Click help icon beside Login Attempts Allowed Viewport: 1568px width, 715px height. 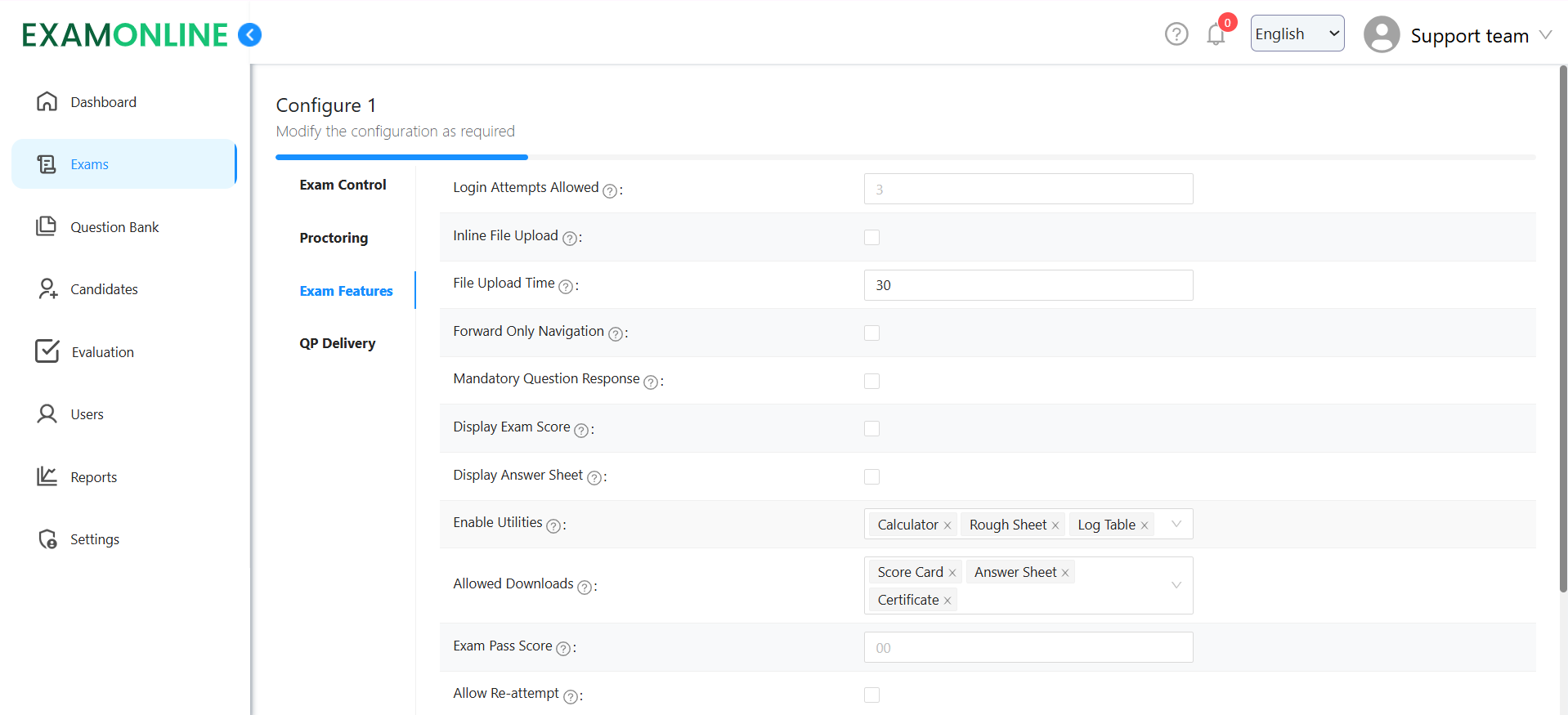pyautogui.click(x=609, y=190)
